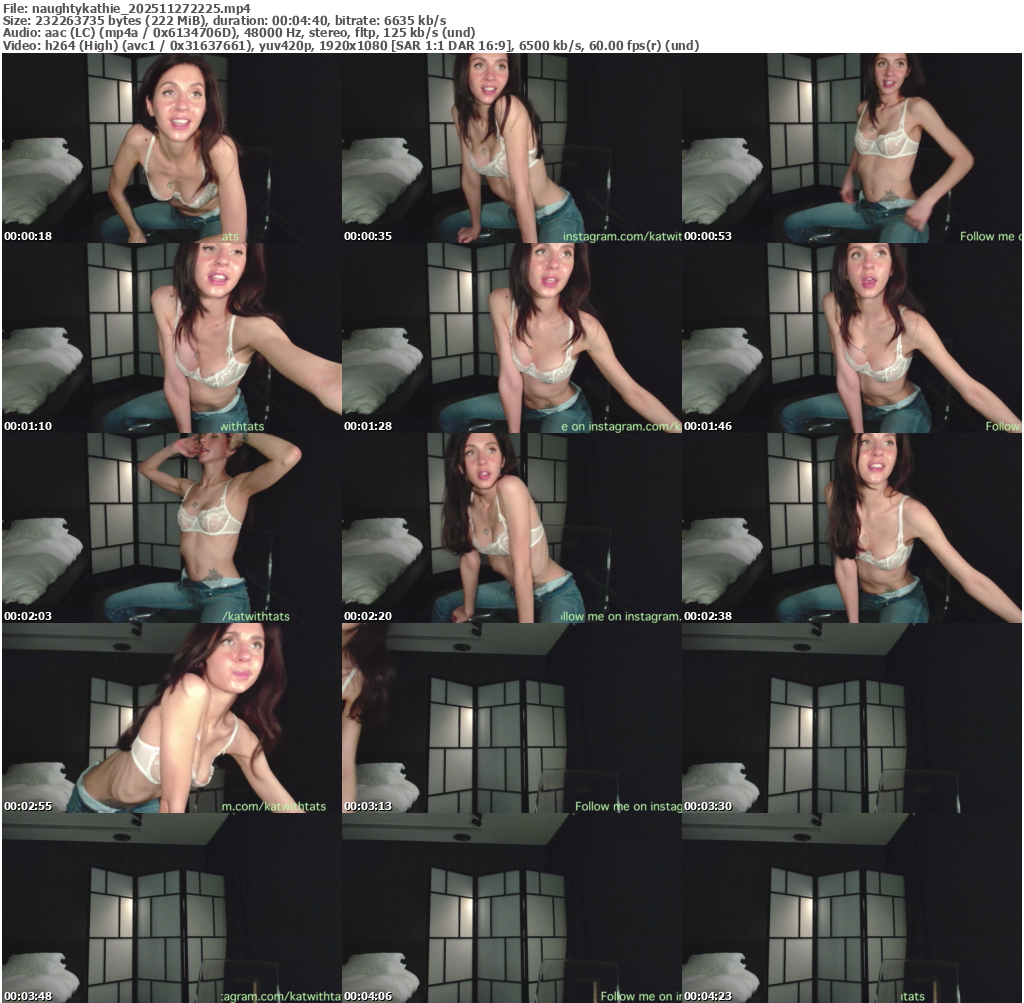Pick the thumbnail marked 00:02:20
1024x1003 pixels.
pyautogui.click(x=511, y=528)
